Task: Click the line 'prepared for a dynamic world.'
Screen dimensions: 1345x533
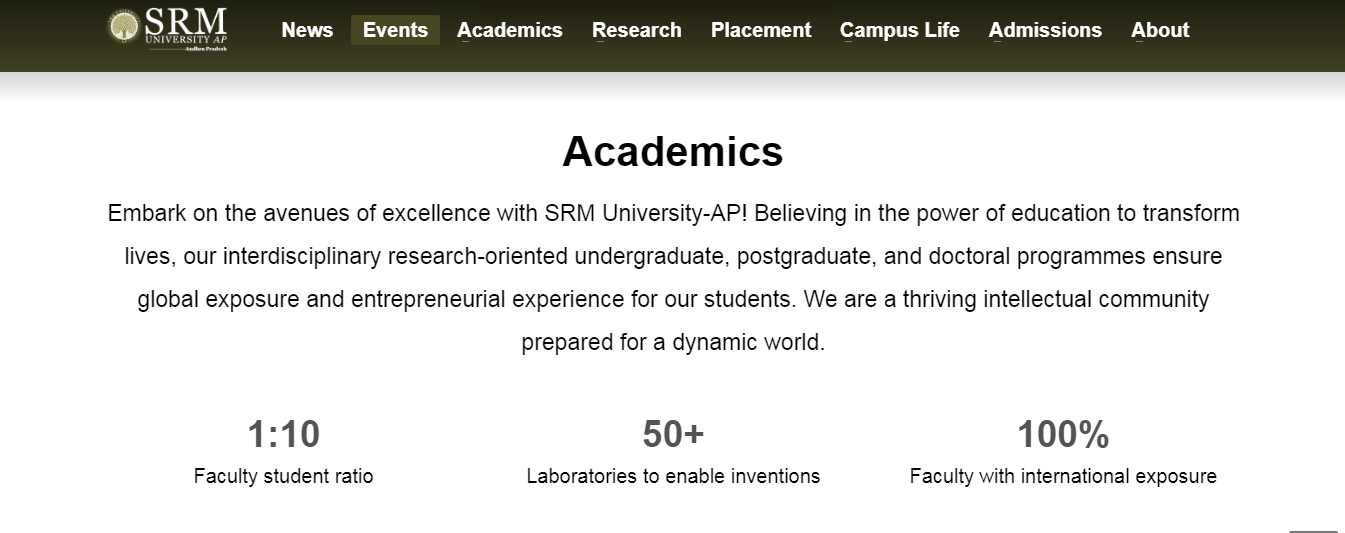Action: click(x=673, y=342)
